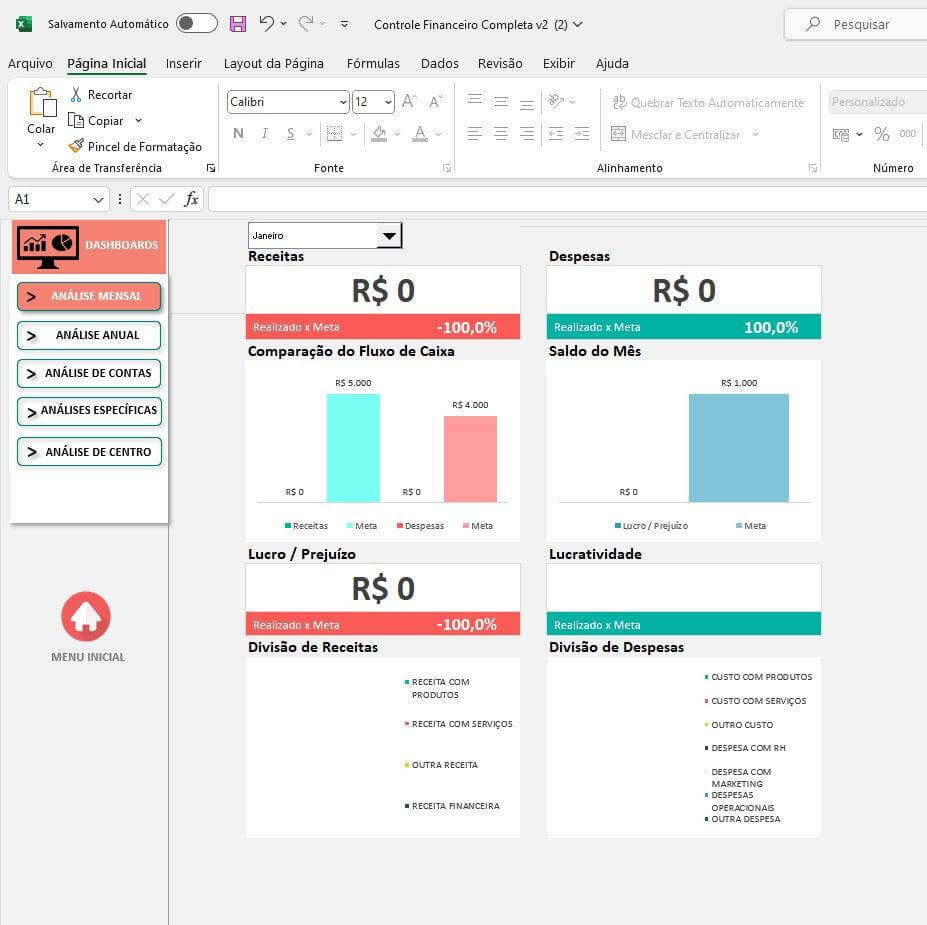Open the font size 12 dropdown
This screenshot has width=927, height=925.
tap(387, 102)
